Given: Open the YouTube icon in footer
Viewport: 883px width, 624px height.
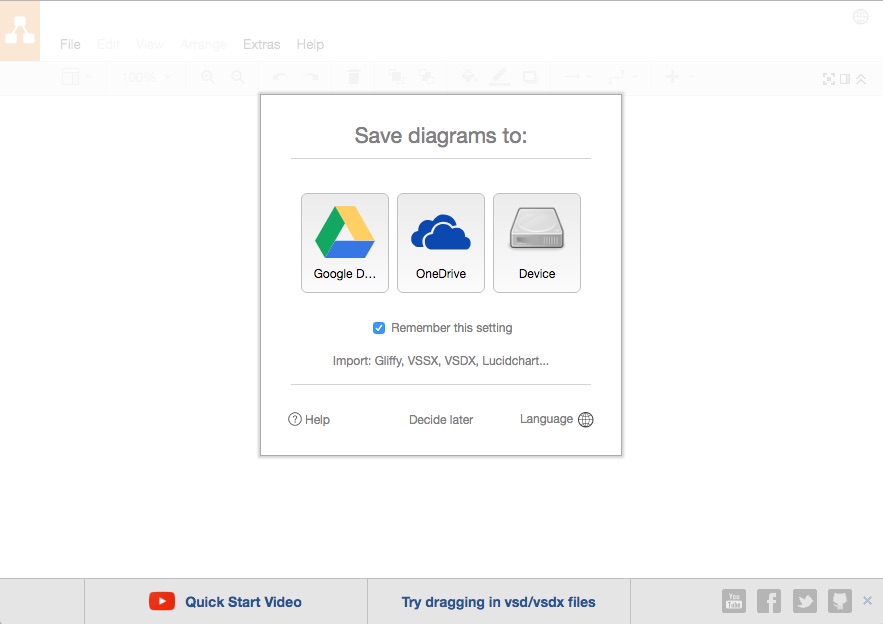Looking at the screenshot, I should tap(734, 601).
